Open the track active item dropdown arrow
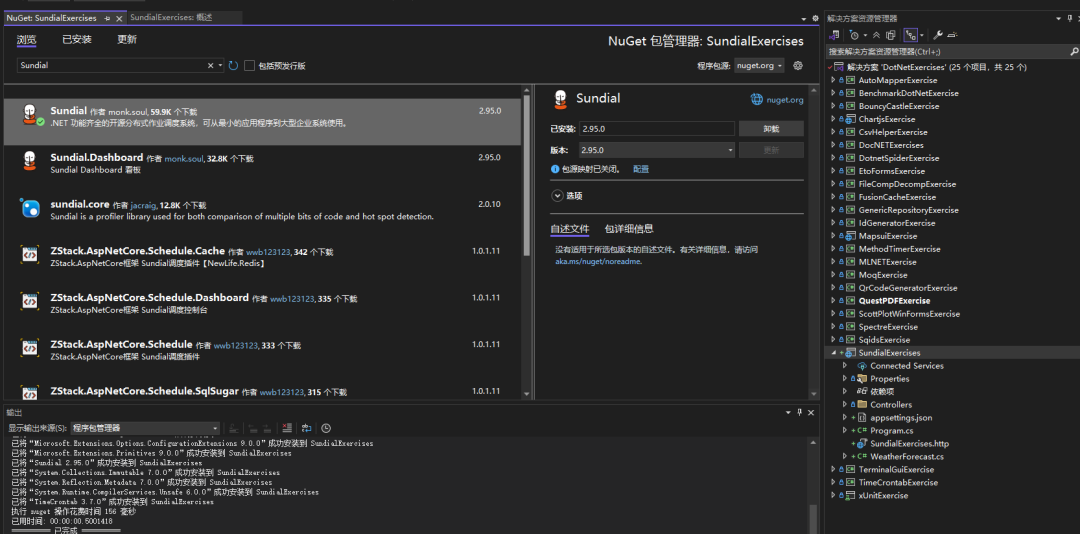This screenshot has width=1080, height=534. tap(922, 35)
